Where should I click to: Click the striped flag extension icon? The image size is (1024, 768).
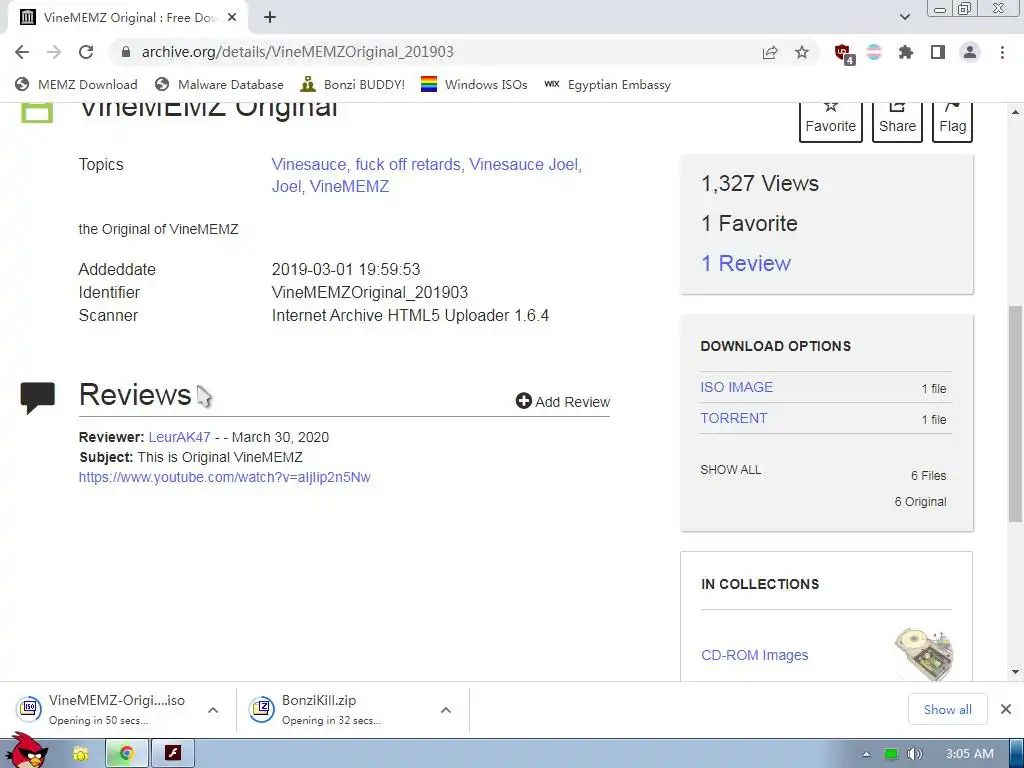coord(874,52)
